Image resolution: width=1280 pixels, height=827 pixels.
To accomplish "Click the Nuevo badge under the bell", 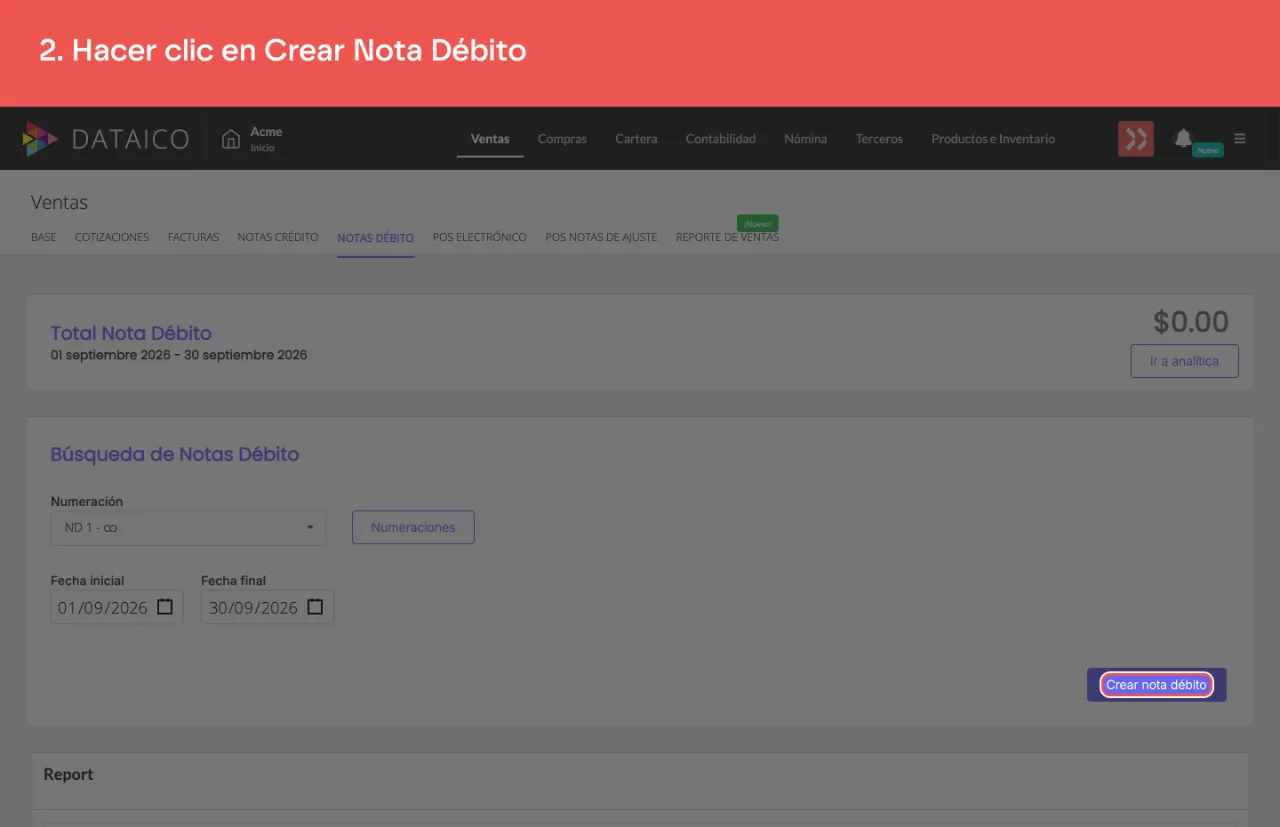I will (x=1208, y=150).
